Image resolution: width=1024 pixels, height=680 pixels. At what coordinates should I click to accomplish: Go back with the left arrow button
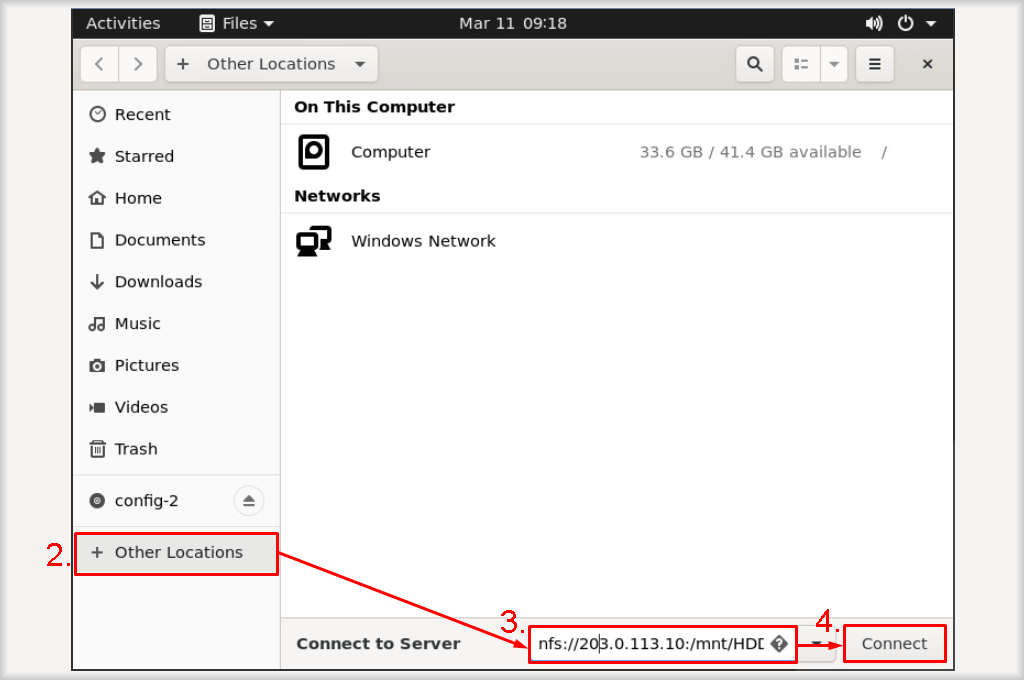coord(99,64)
